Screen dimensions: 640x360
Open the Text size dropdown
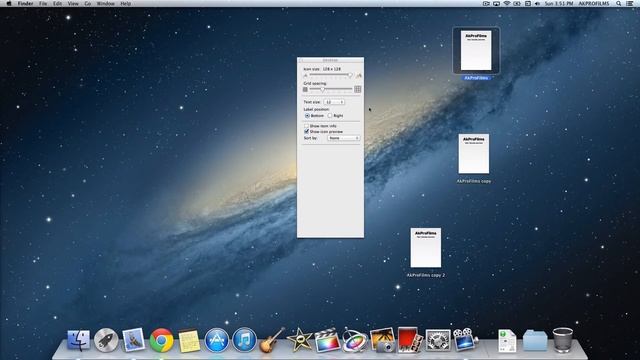(x=334, y=102)
